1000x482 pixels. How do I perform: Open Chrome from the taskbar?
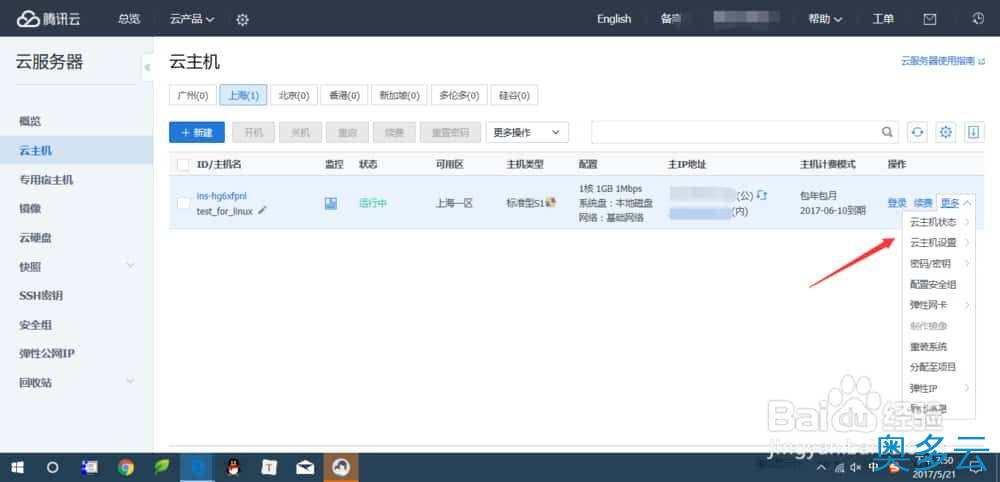126,468
